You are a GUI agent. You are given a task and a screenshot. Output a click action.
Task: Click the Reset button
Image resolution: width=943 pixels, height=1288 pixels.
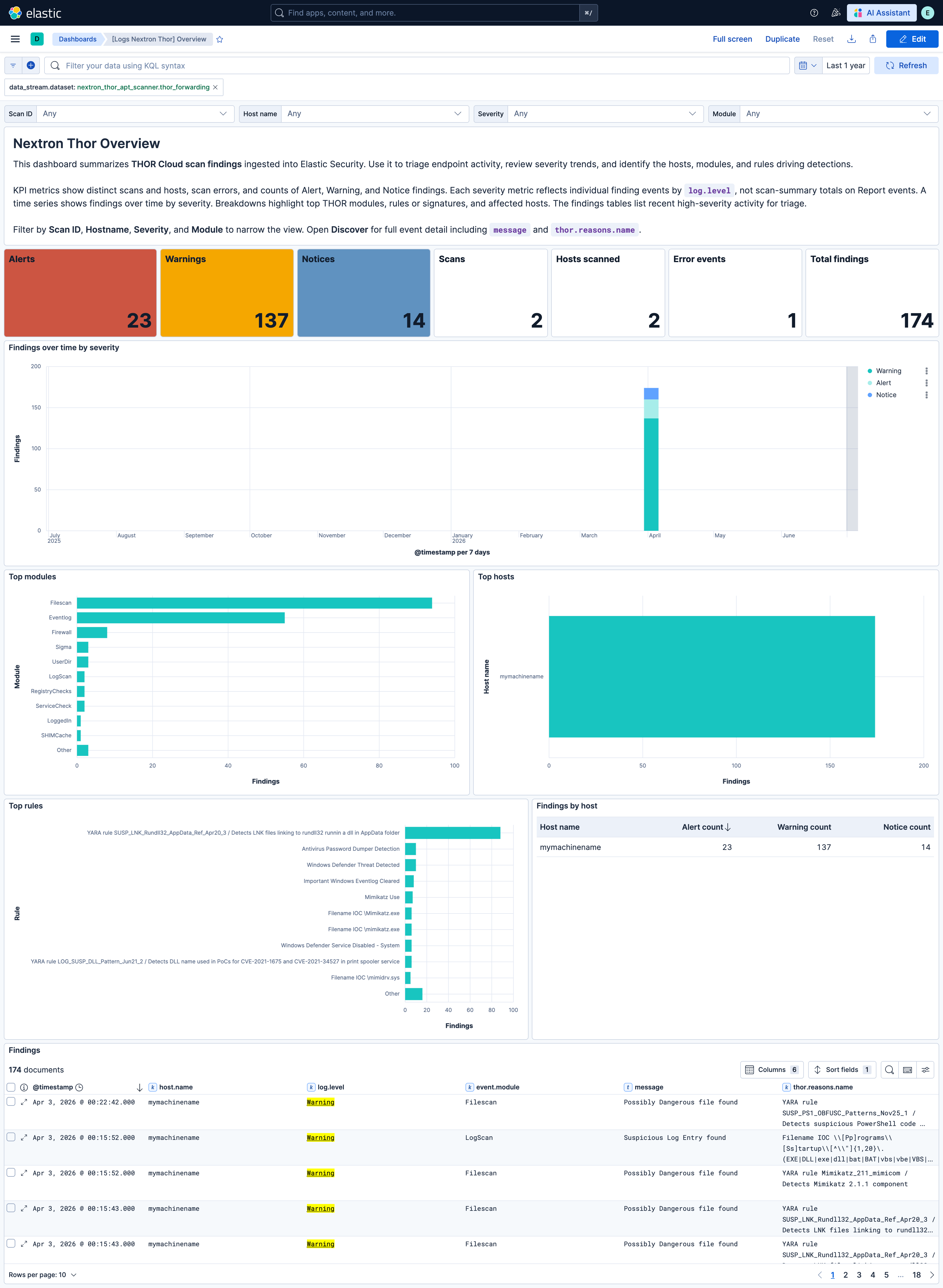823,39
